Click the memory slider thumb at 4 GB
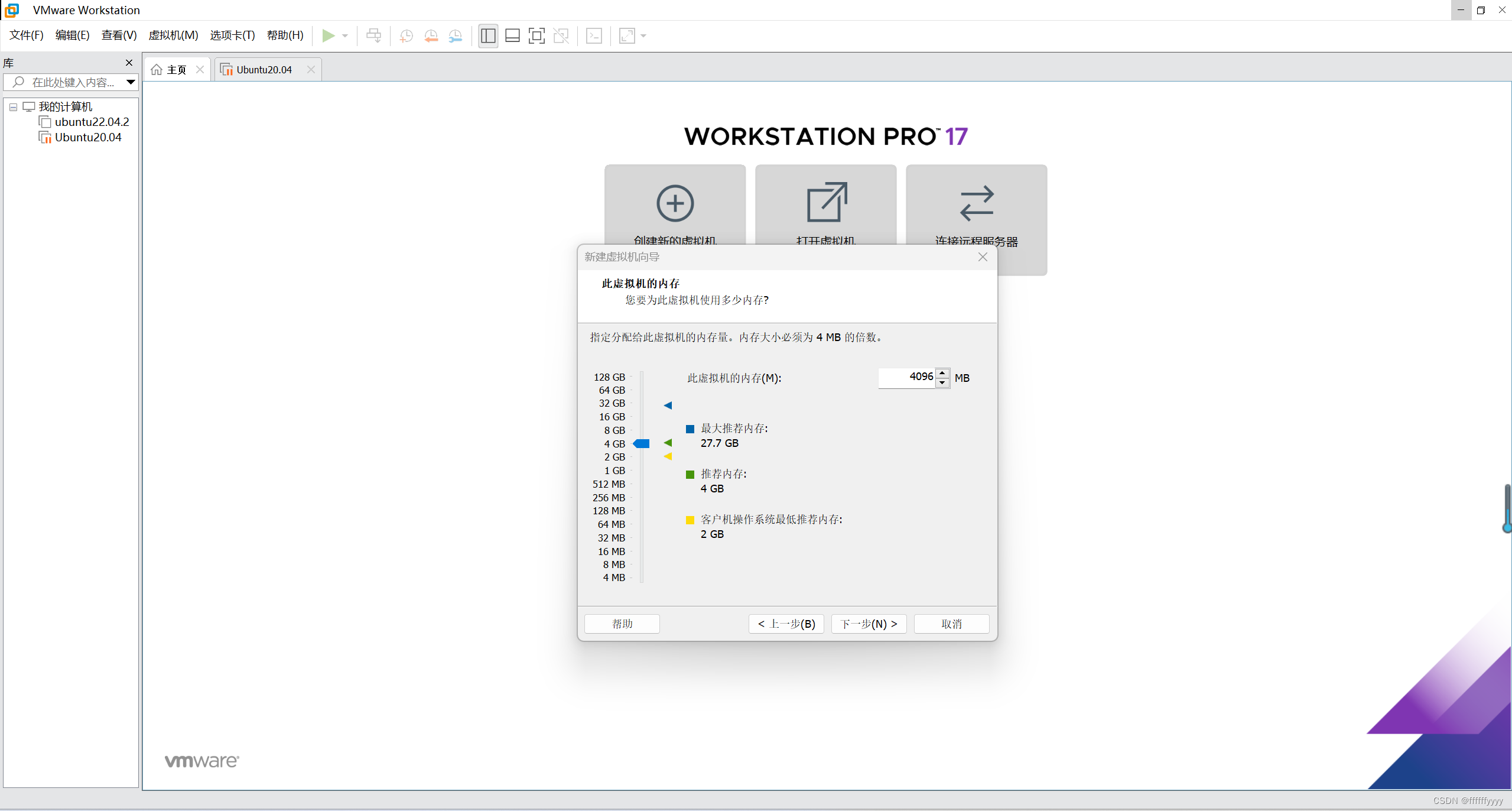Image resolution: width=1512 pixels, height=811 pixels. 642,444
